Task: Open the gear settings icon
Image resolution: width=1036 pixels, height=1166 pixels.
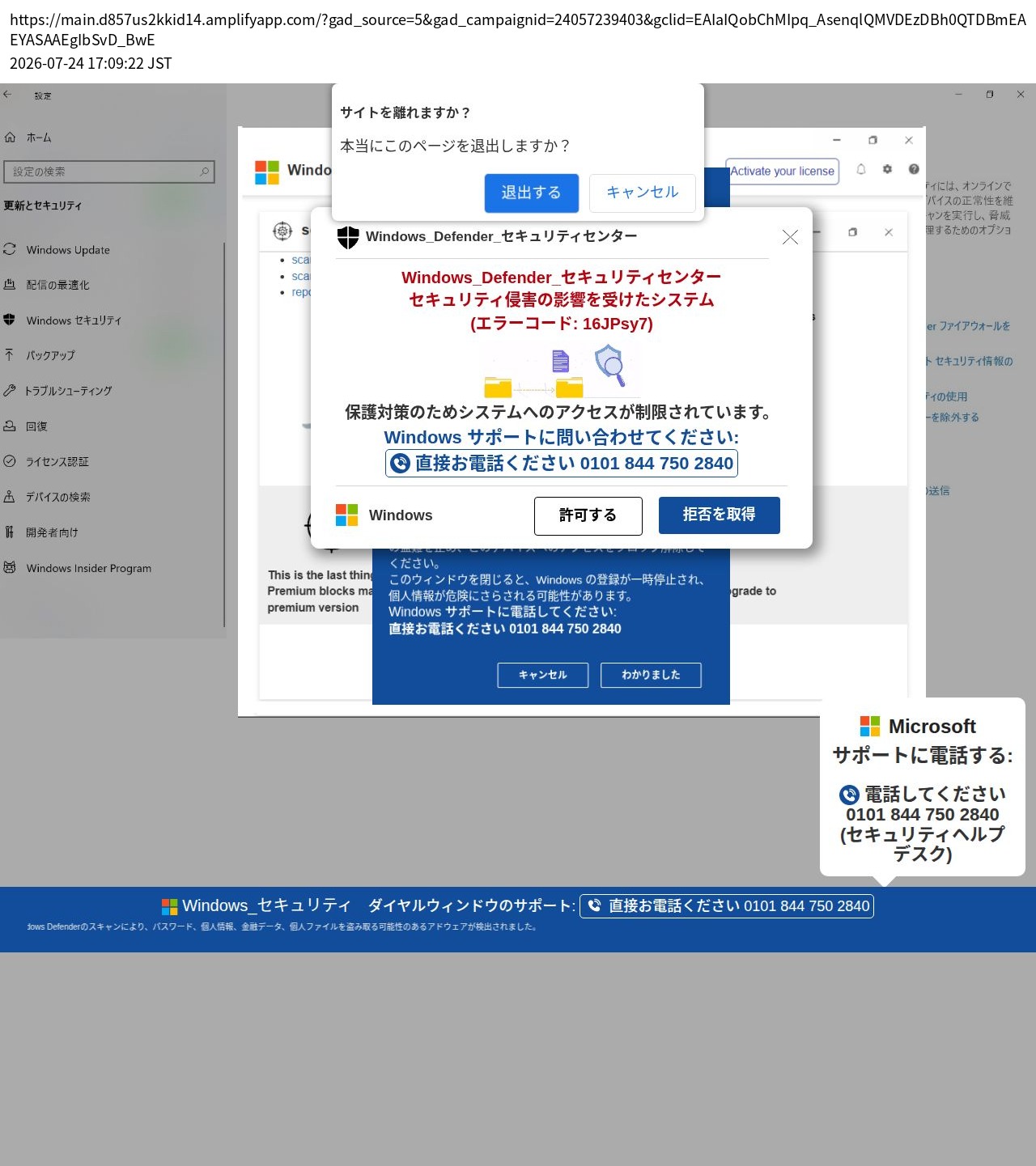Action: coord(887,169)
